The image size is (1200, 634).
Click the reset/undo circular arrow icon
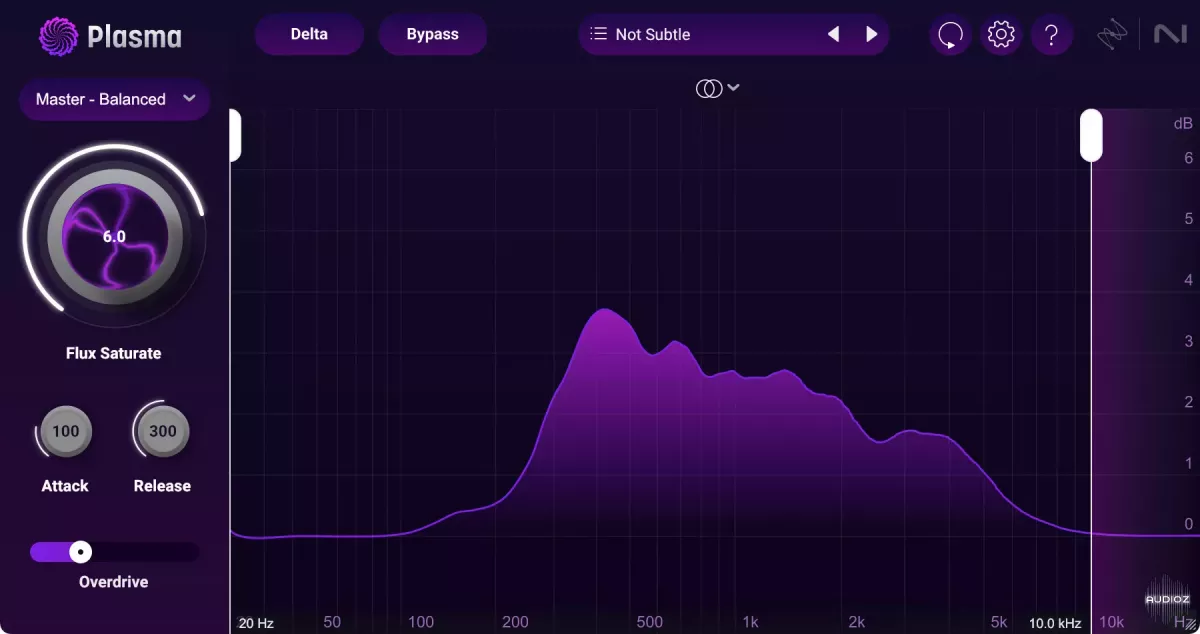pyautogui.click(x=950, y=35)
